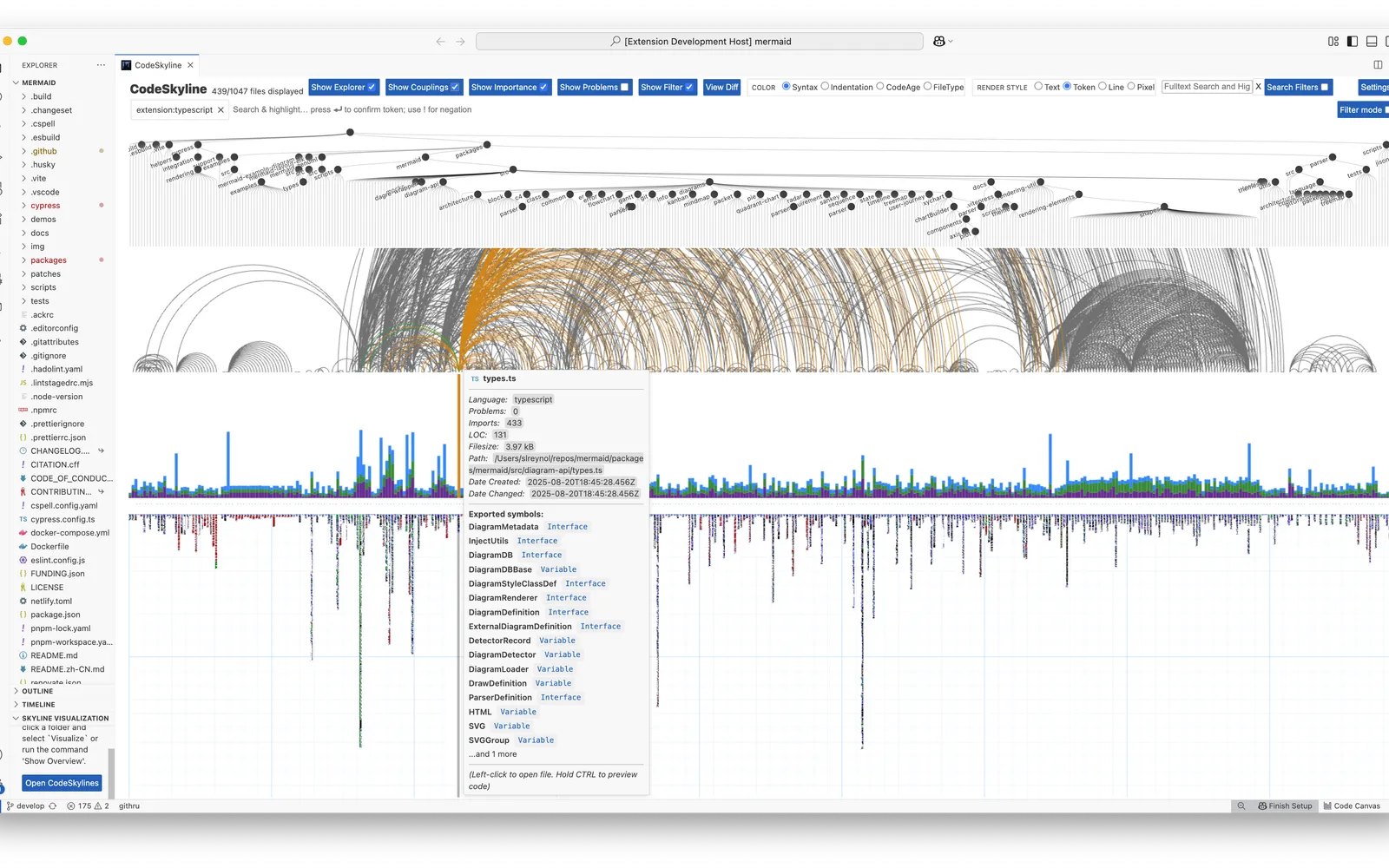Screen dimensions: 1389x868
Task: Click the Search & highlight token field
Action: (x=352, y=109)
